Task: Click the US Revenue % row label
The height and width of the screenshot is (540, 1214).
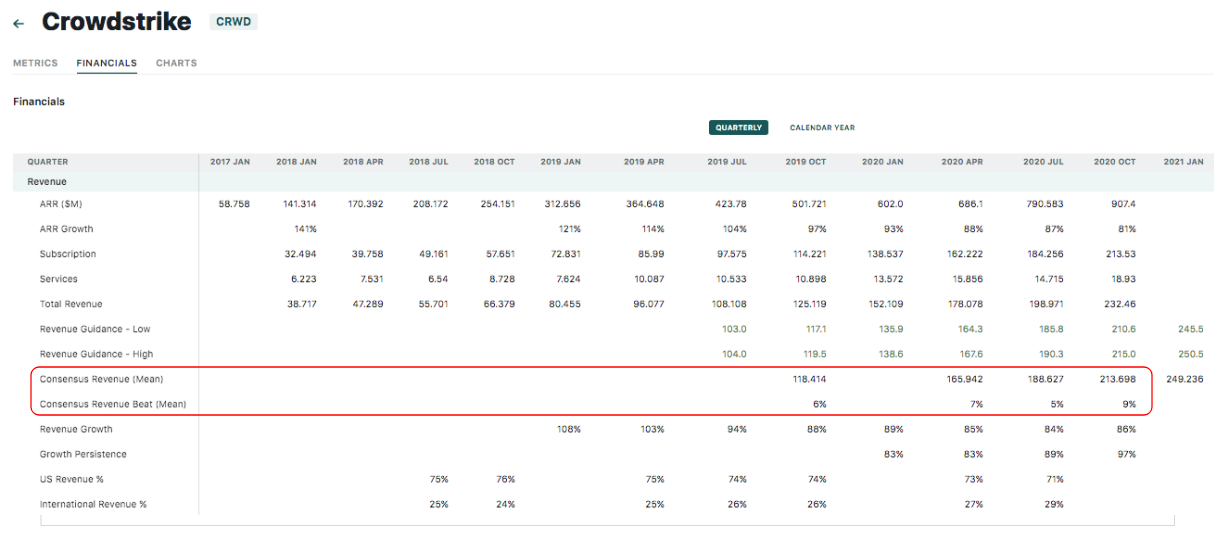Action: pyautogui.click(x=72, y=479)
